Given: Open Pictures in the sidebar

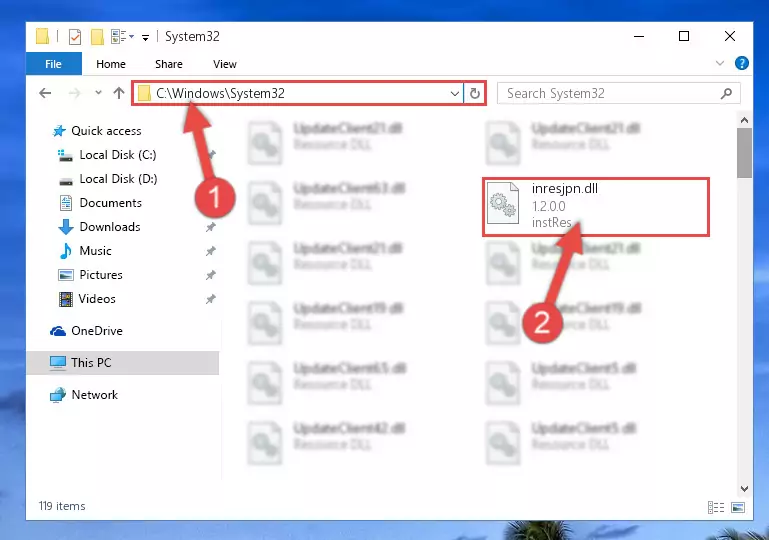Looking at the screenshot, I should (101, 275).
